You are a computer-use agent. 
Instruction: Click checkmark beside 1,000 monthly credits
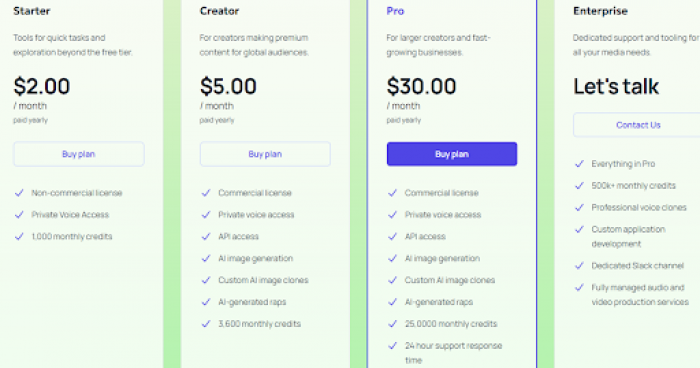coord(19,237)
